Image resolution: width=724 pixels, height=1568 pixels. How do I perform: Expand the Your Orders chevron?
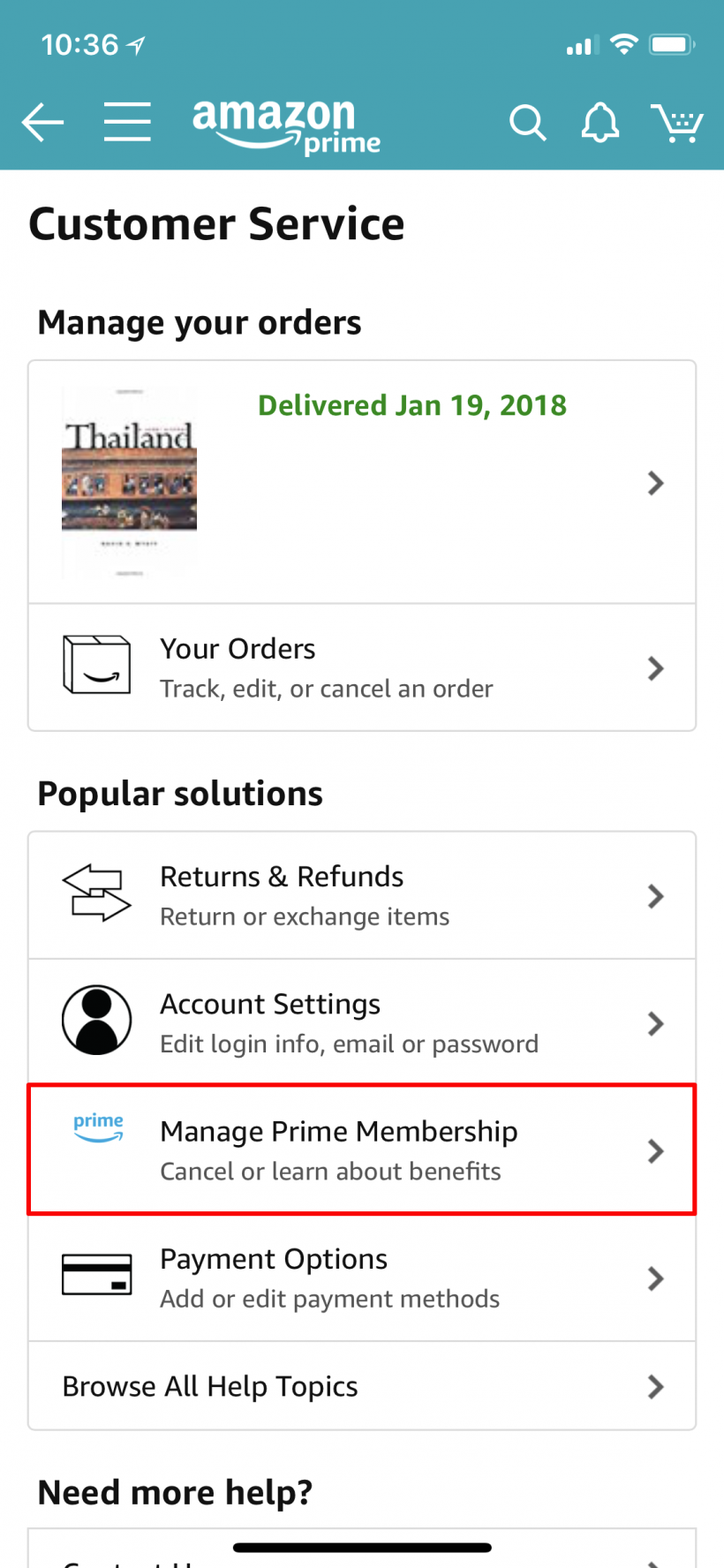coord(655,668)
